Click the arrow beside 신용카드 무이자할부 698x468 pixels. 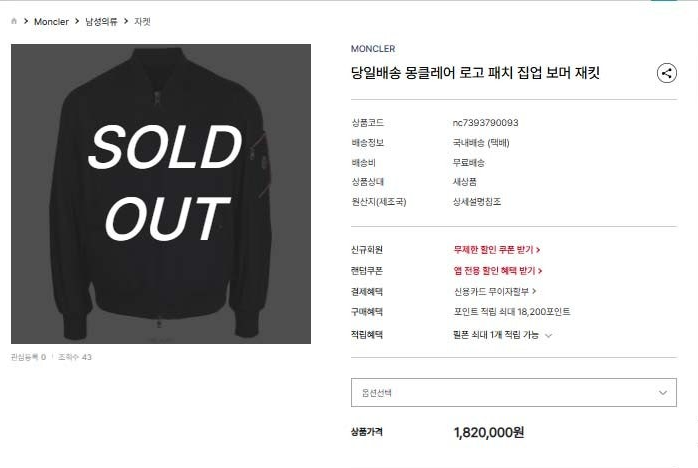click(x=534, y=291)
